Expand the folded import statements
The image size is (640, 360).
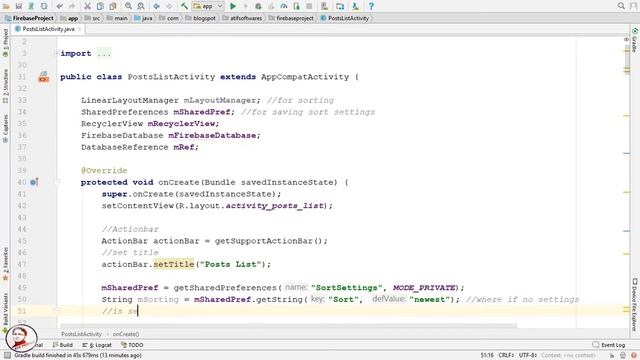104,53
